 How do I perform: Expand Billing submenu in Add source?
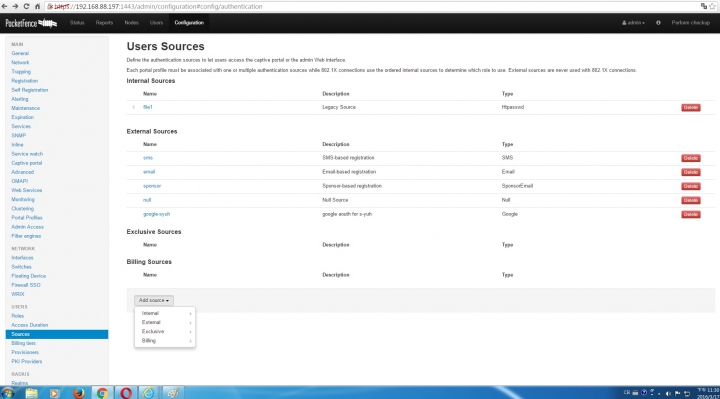[x=165, y=341]
